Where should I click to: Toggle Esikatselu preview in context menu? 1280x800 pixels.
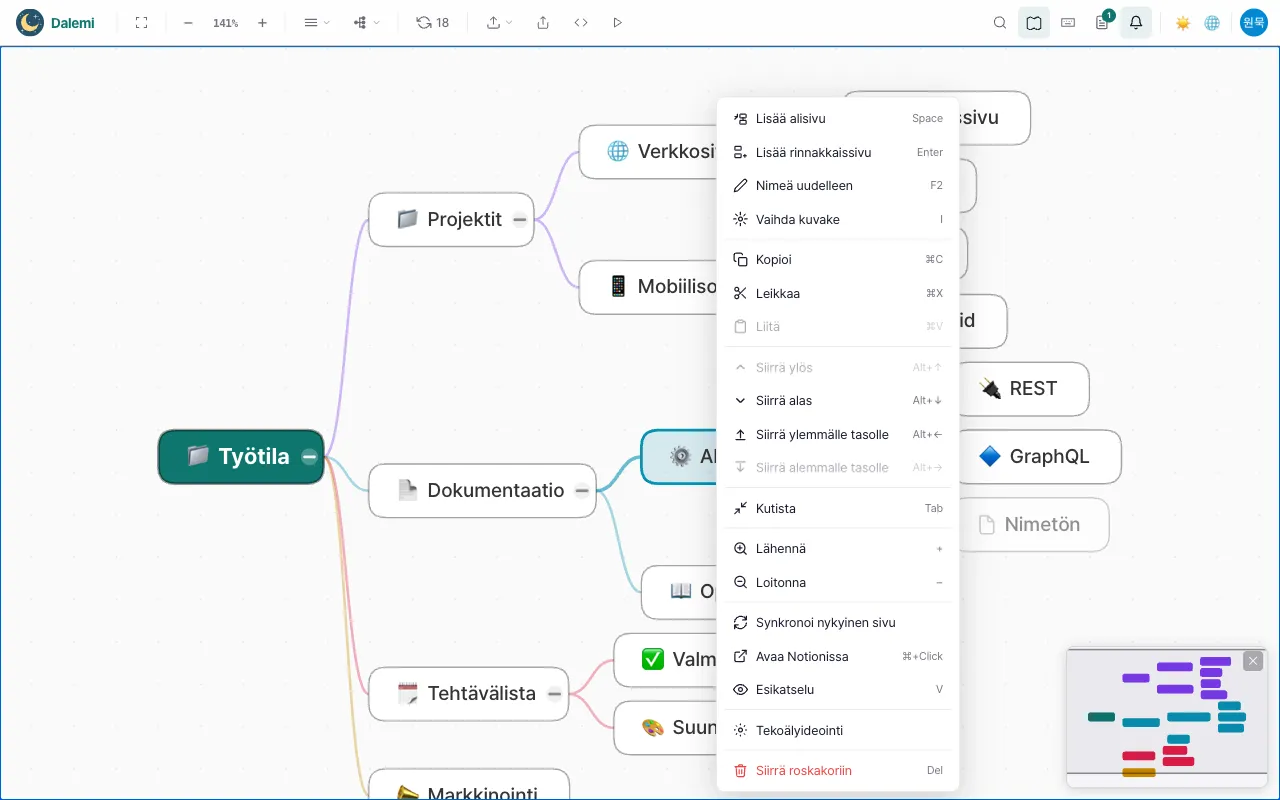[838, 689]
